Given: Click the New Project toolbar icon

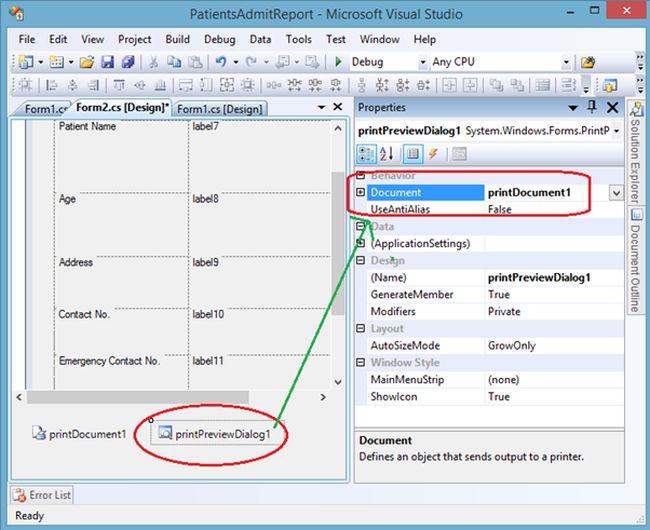Looking at the screenshot, I should [x=26, y=62].
